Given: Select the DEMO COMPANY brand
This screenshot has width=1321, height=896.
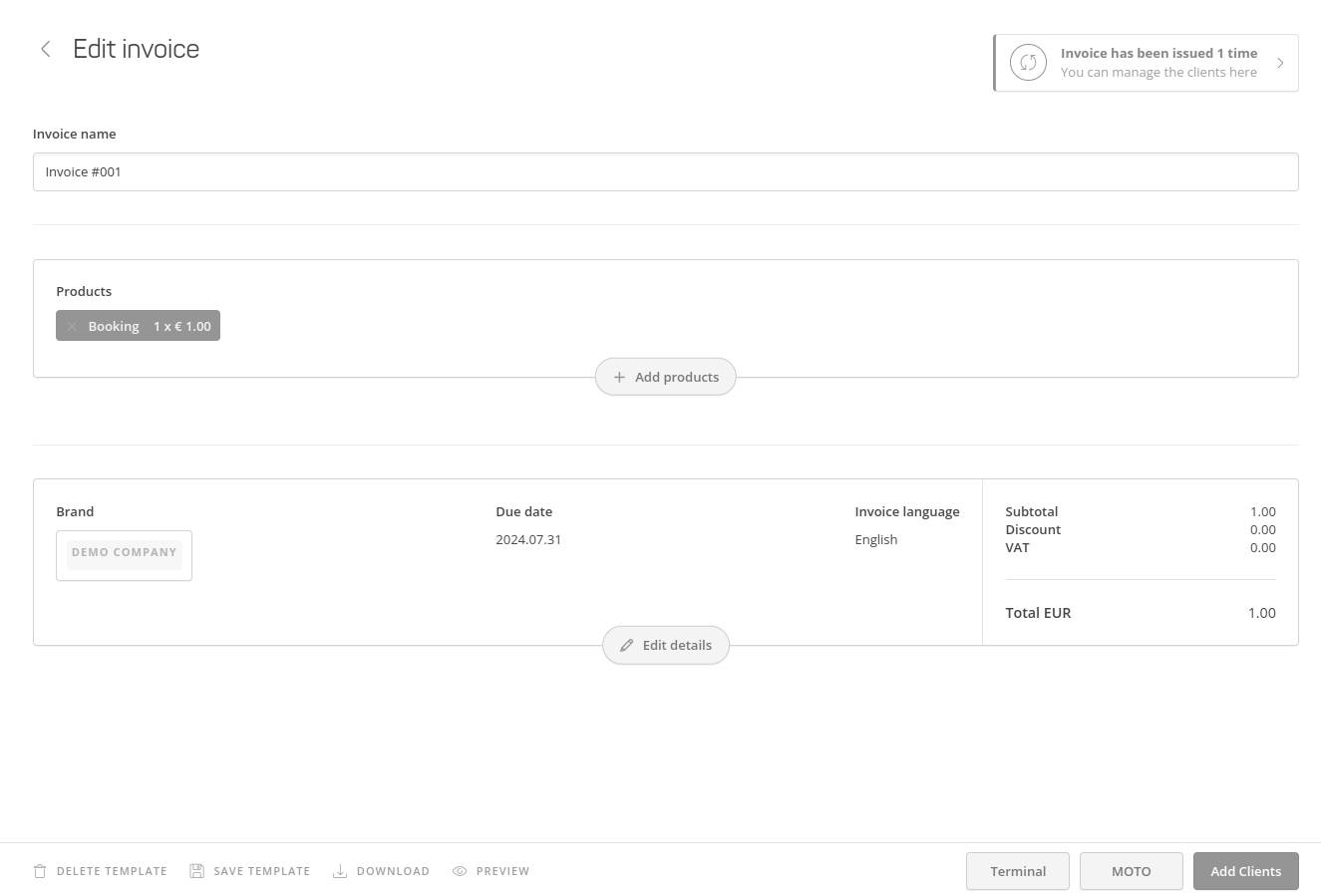Looking at the screenshot, I should pyautogui.click(x=124, y=555).
